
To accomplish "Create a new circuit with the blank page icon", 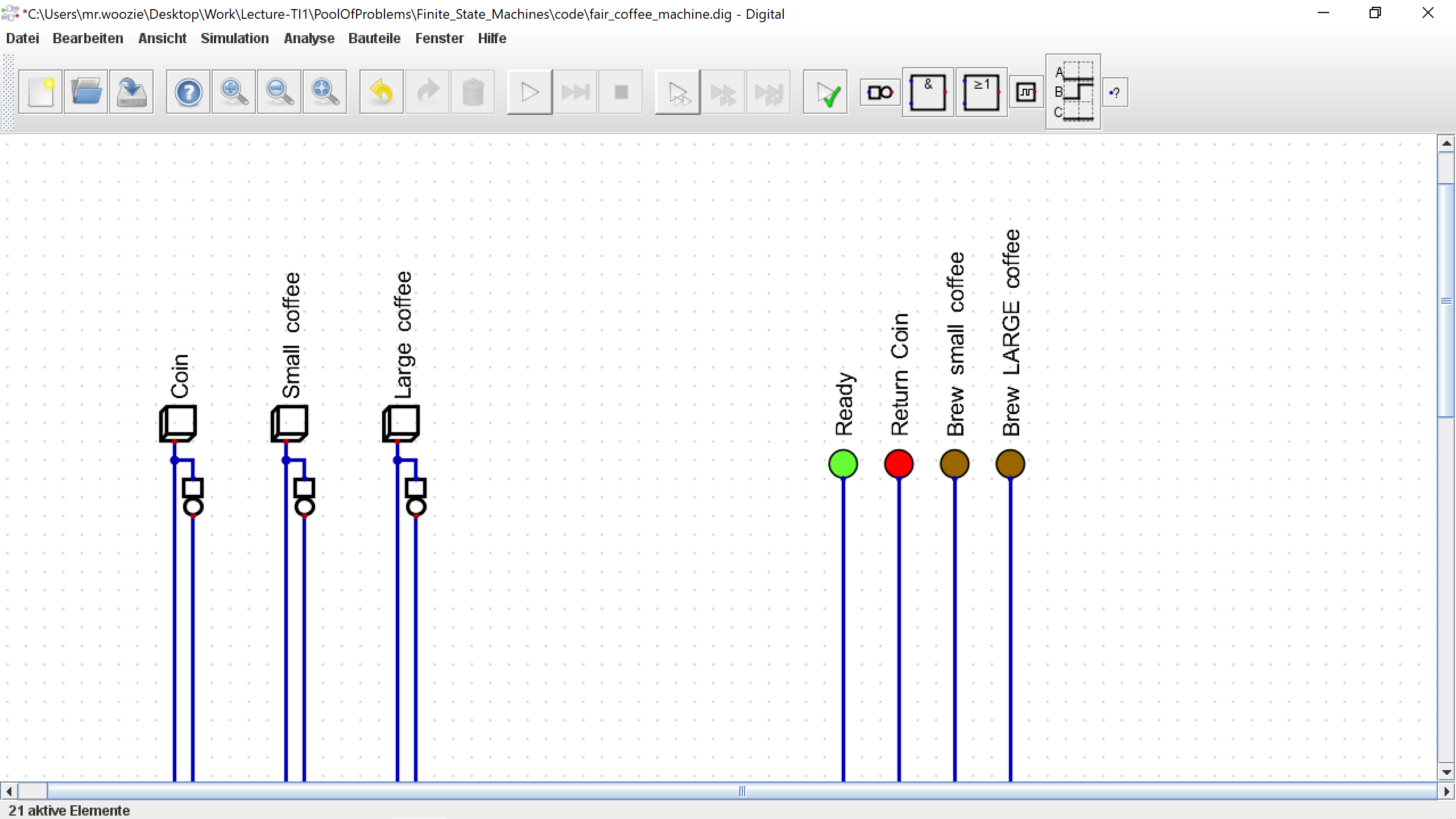I will (40, 92).
